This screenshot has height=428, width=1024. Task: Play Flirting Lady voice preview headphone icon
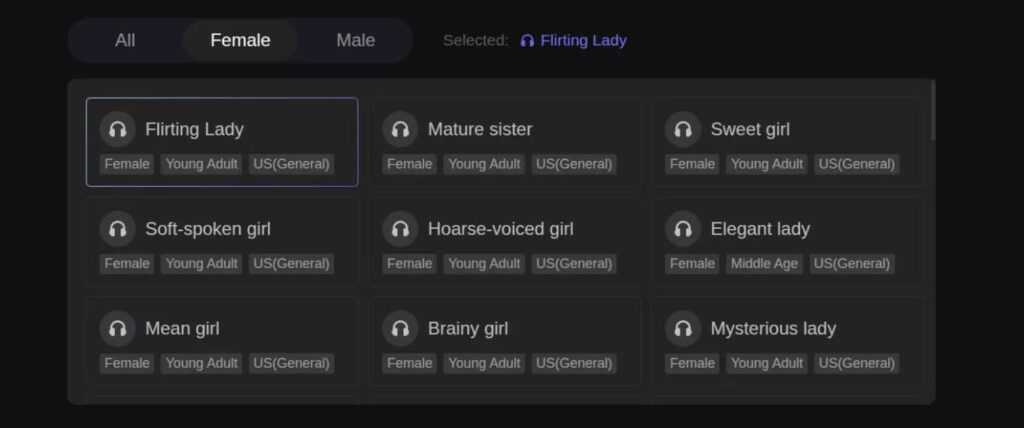tap(118, 129)
